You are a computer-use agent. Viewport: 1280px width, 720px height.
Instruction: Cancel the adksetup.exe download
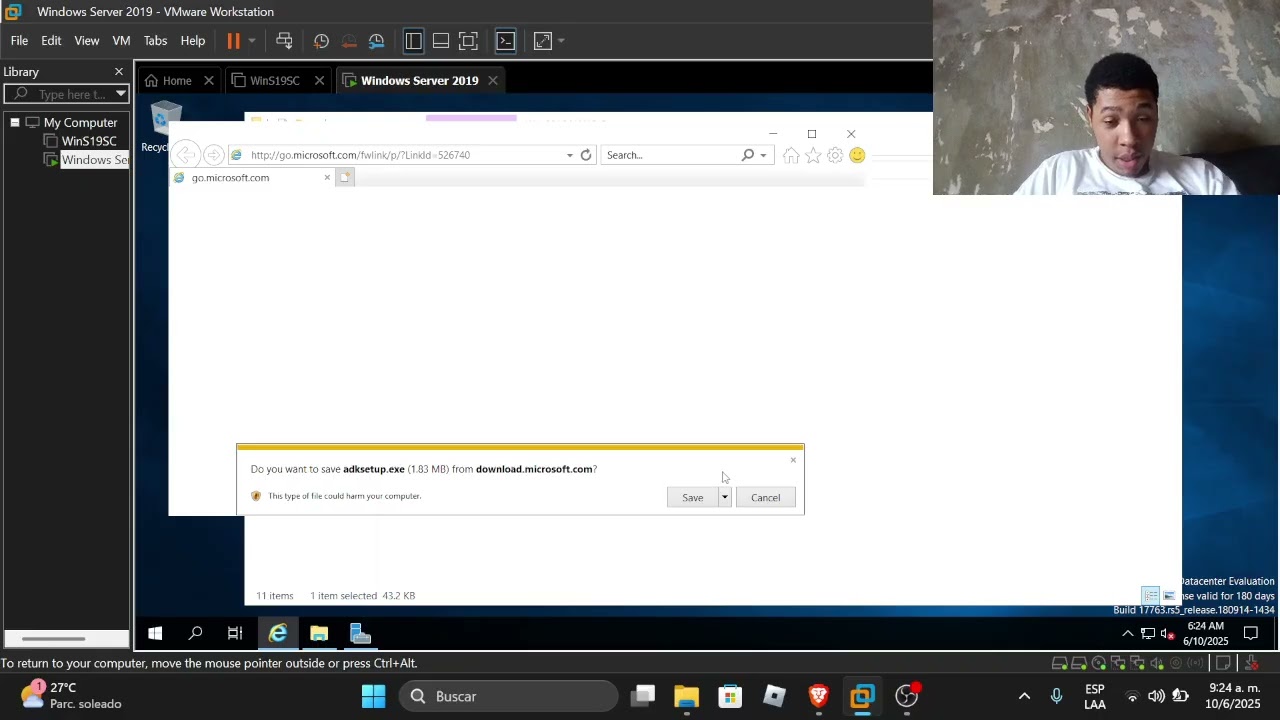pos(765,498)
